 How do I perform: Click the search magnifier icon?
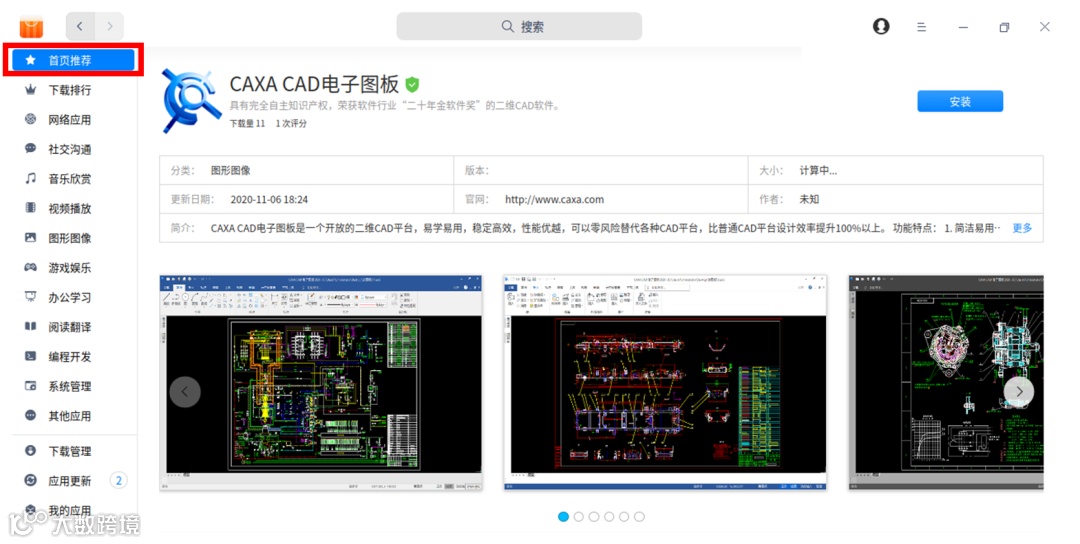(x=508, y=26)
